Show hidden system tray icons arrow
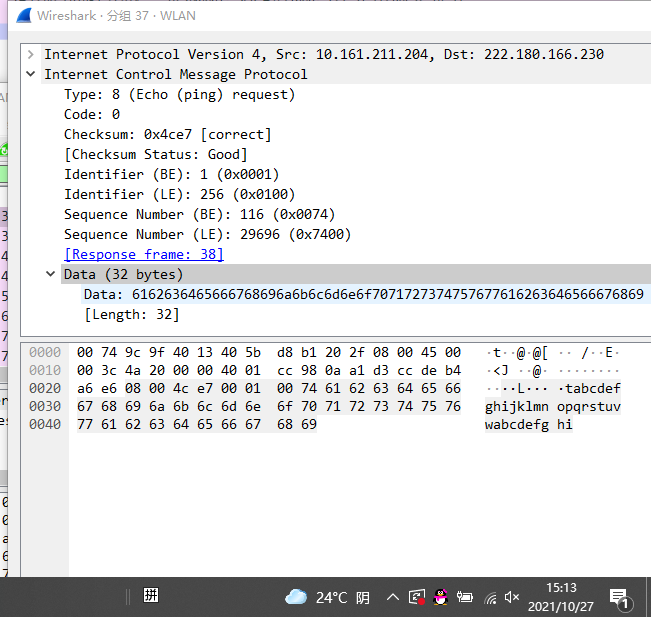651x617 pixels. [x=393, y=597]
